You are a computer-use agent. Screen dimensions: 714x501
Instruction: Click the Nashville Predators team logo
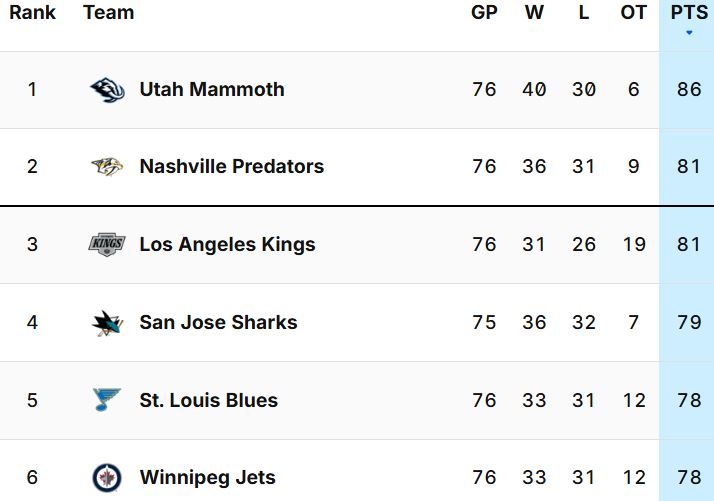107,167
